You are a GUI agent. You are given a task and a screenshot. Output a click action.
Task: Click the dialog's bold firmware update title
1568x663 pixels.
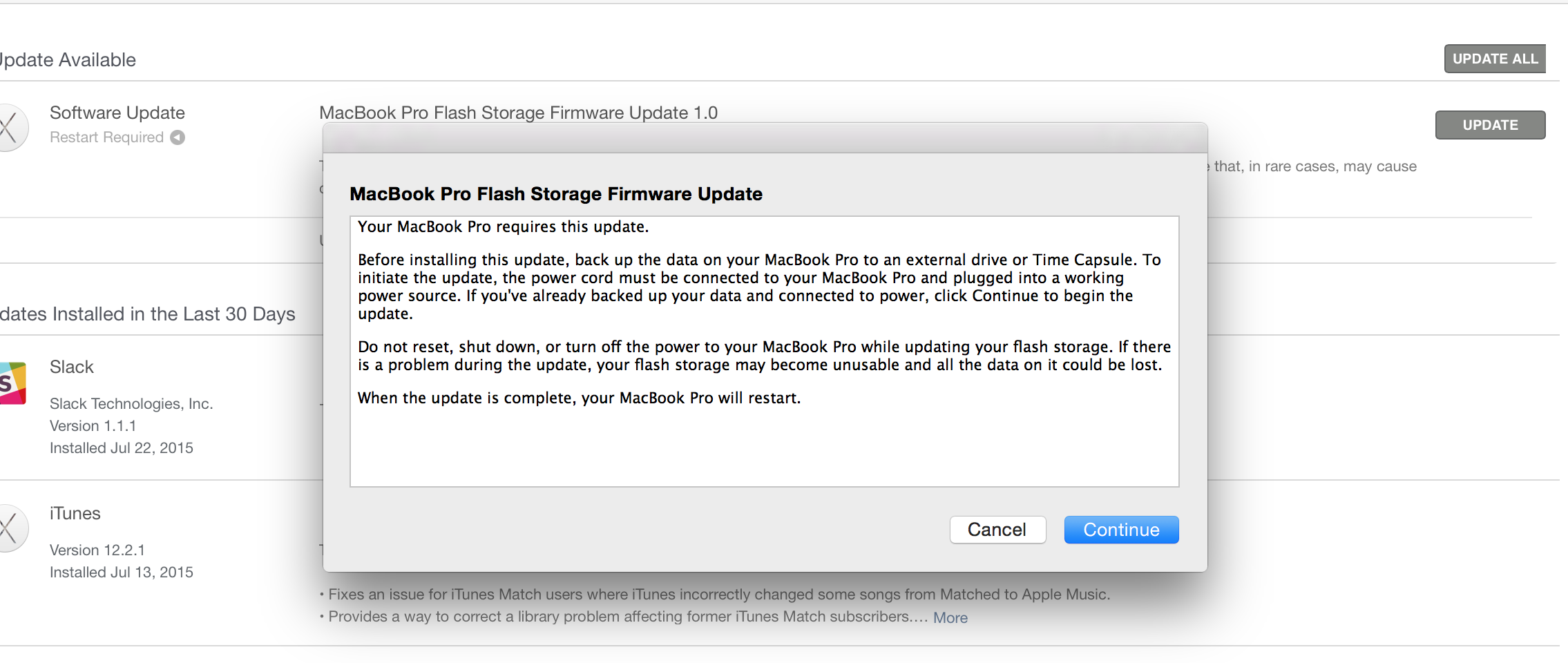[556, 194]
